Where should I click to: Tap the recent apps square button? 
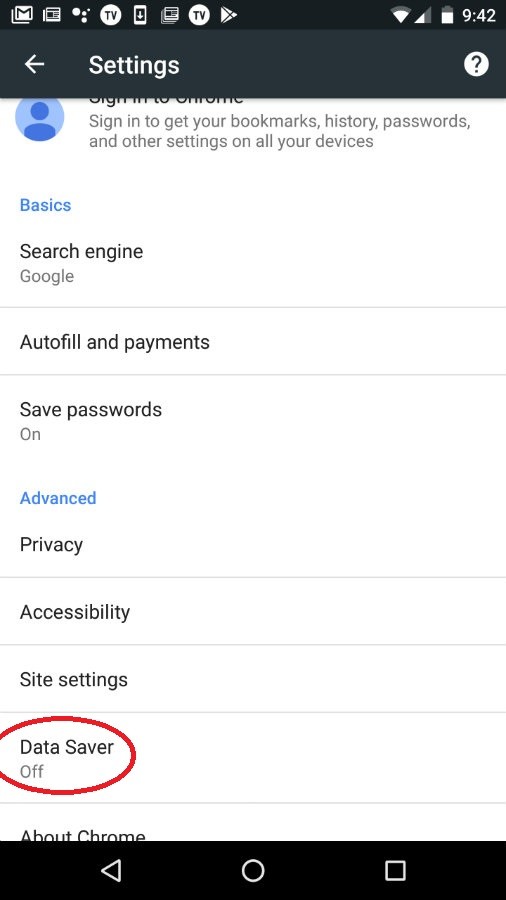(x=395, y=870)
